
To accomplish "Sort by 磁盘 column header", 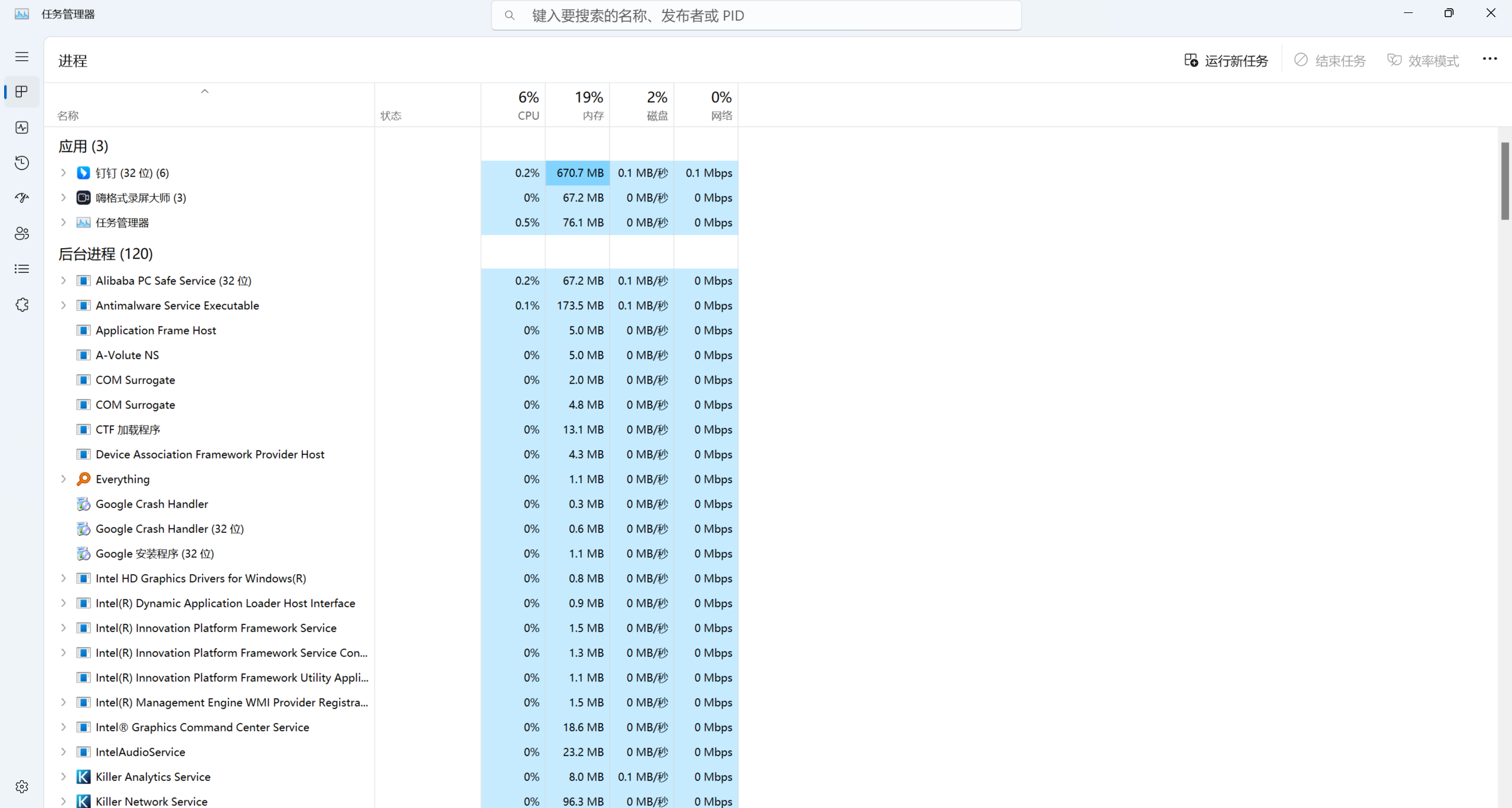I will [x=641, y=105].
